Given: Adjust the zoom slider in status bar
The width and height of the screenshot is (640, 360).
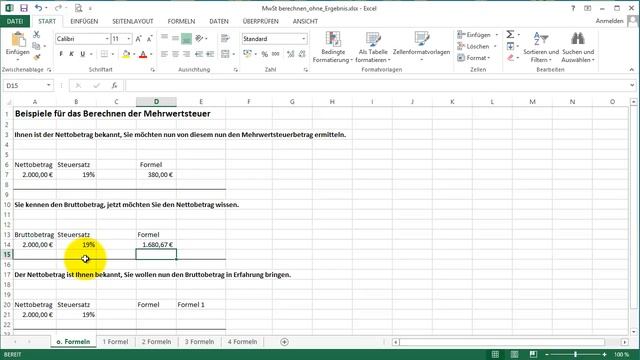Looking at the screenshot, I should click(x=576, y=354).
